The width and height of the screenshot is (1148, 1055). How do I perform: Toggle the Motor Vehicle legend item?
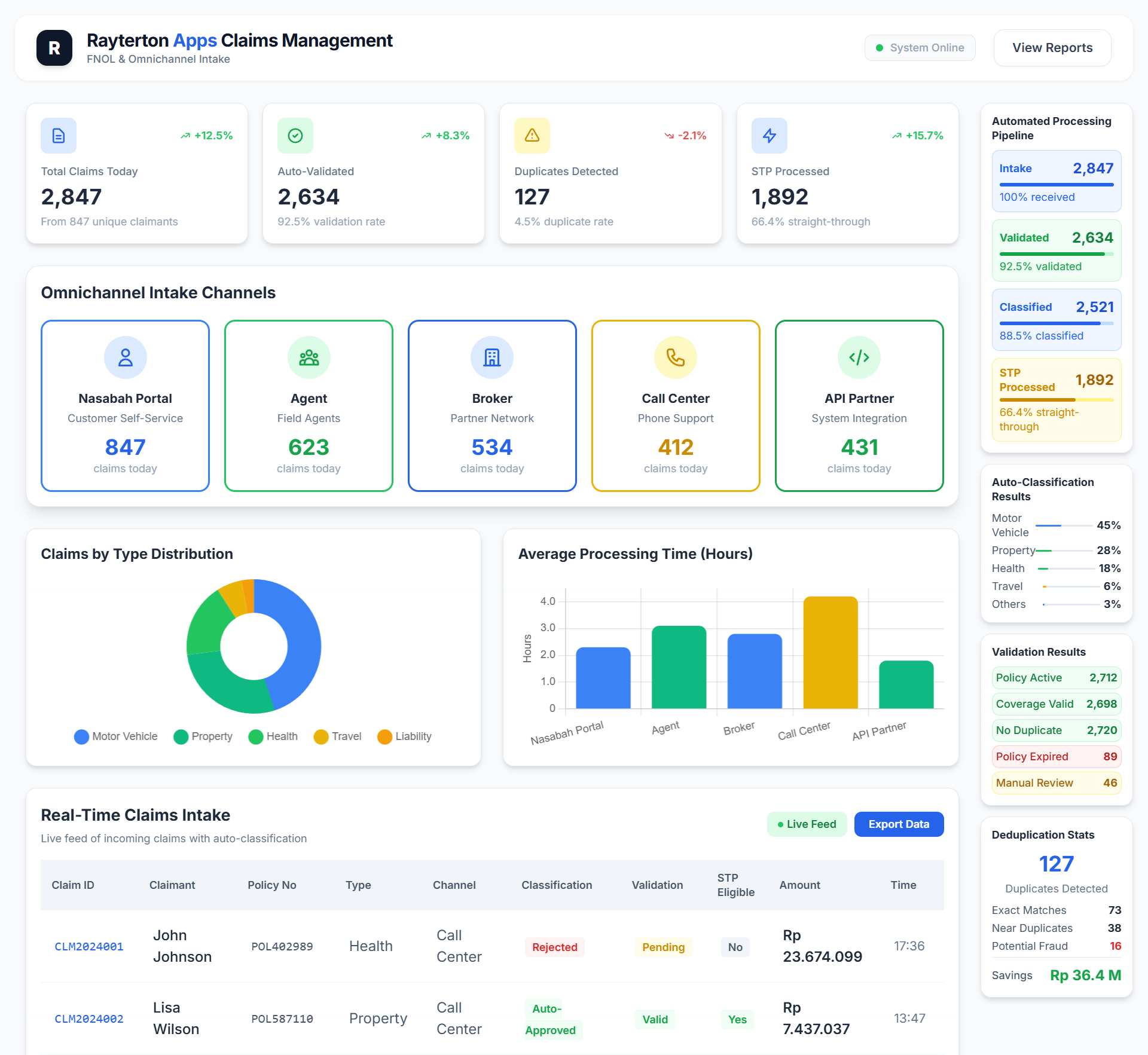coord(117,736)
